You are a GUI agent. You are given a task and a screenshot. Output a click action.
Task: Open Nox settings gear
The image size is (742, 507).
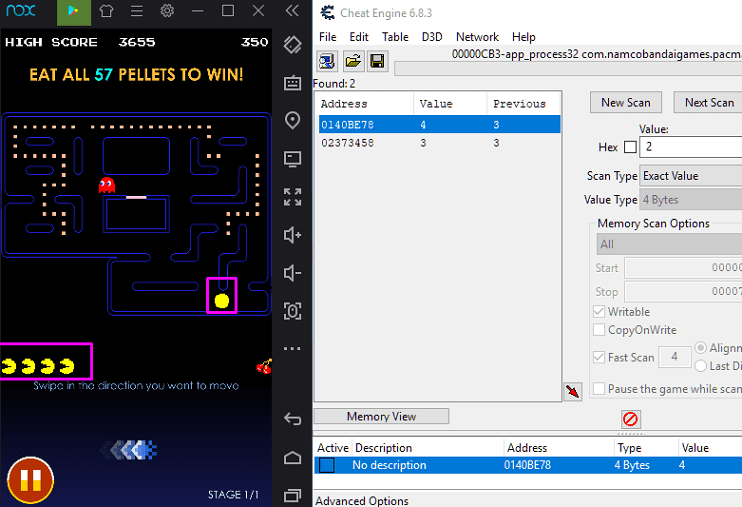pos(167,10)
